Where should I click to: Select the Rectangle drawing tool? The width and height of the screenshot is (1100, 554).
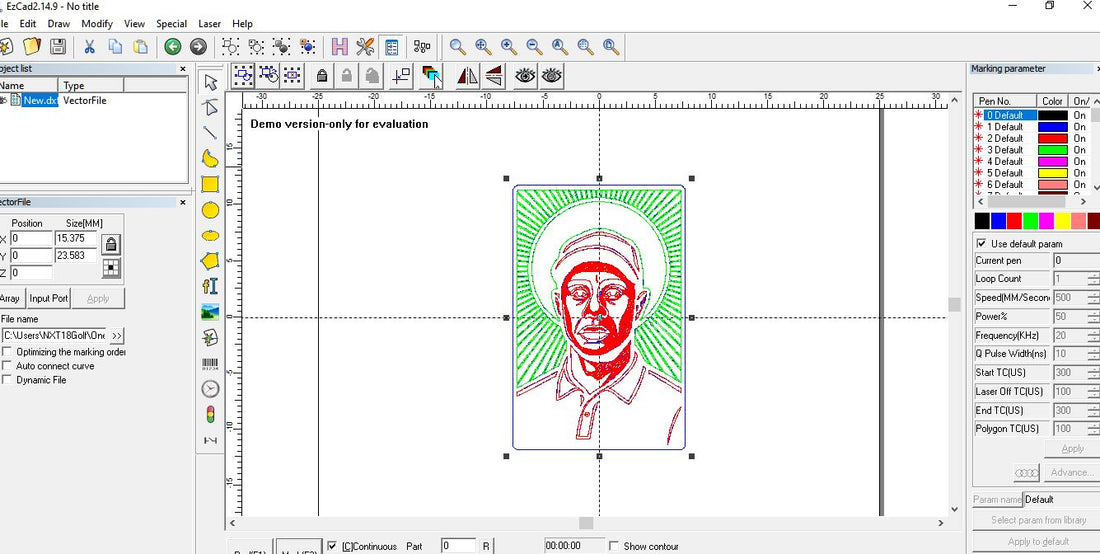pos(210,184)
